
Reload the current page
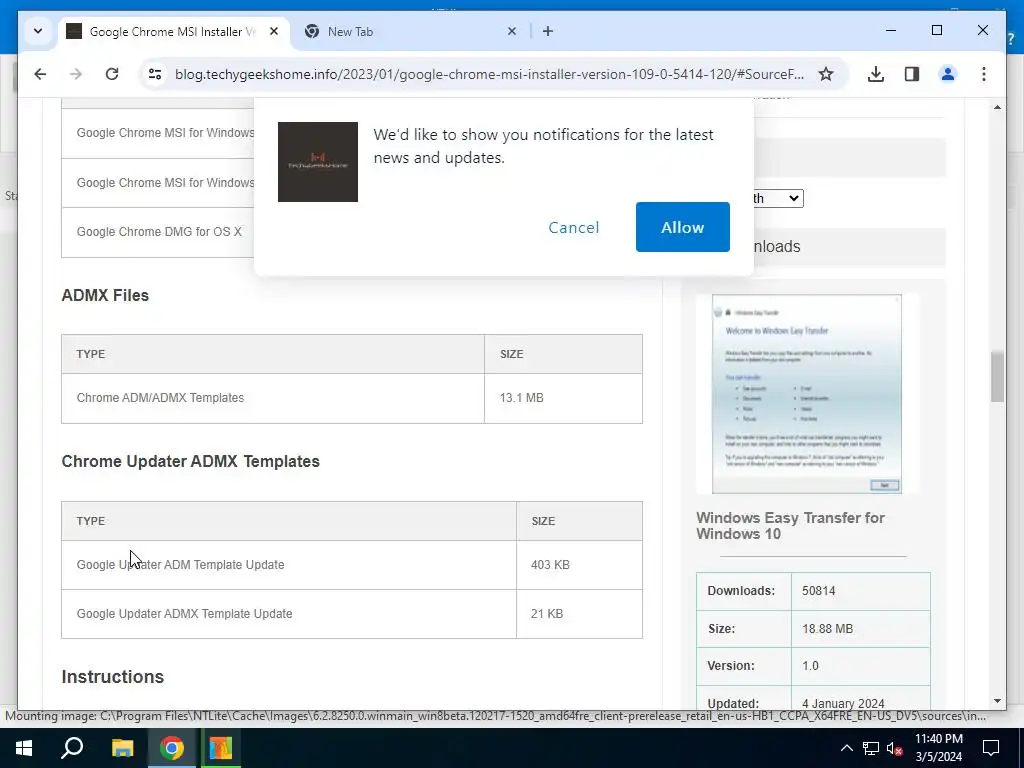click(112, 74)
